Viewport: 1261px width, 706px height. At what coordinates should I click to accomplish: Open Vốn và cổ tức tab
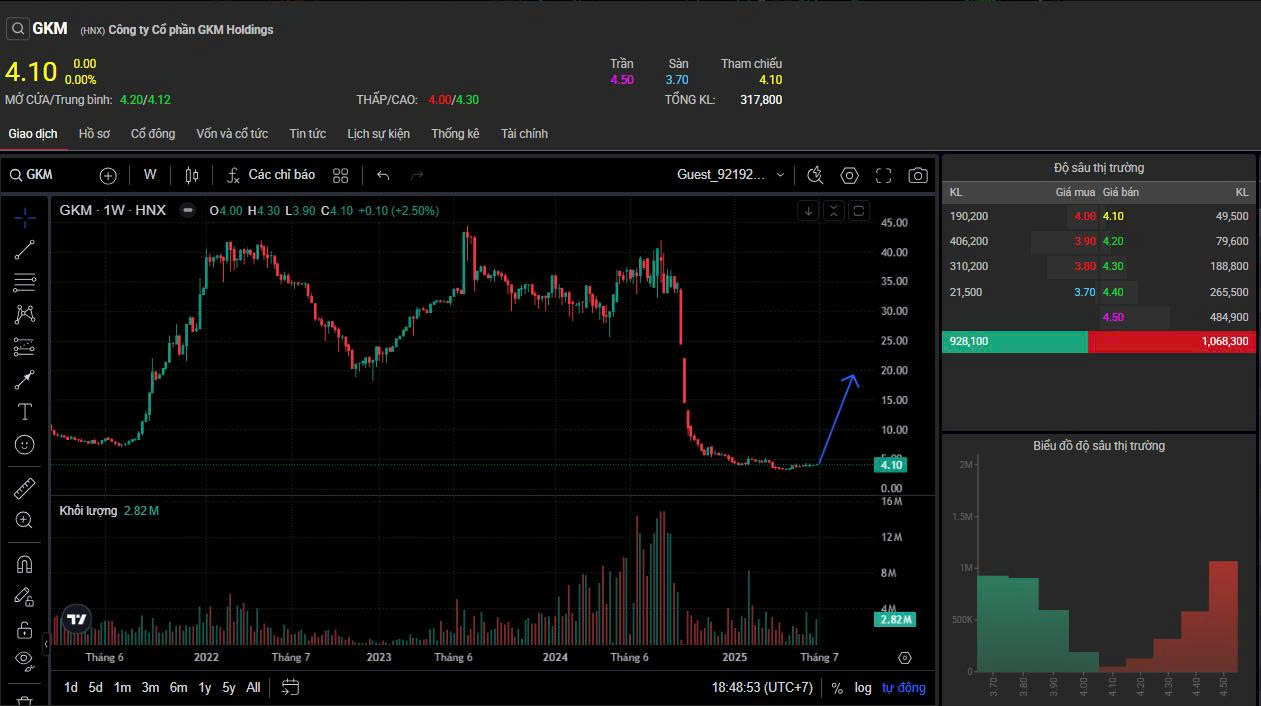232,134
